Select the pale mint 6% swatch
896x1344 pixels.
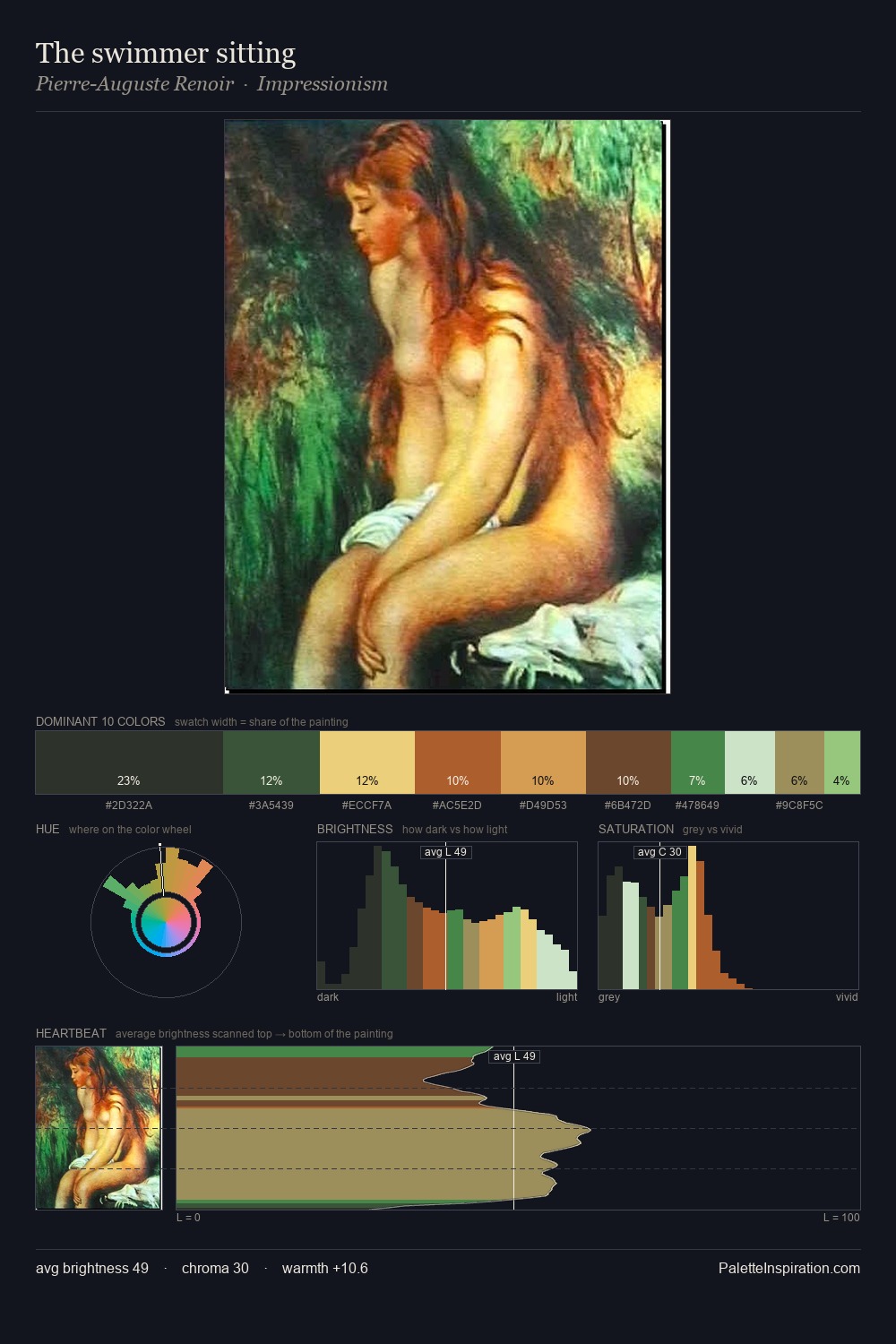tap(750, 762)
